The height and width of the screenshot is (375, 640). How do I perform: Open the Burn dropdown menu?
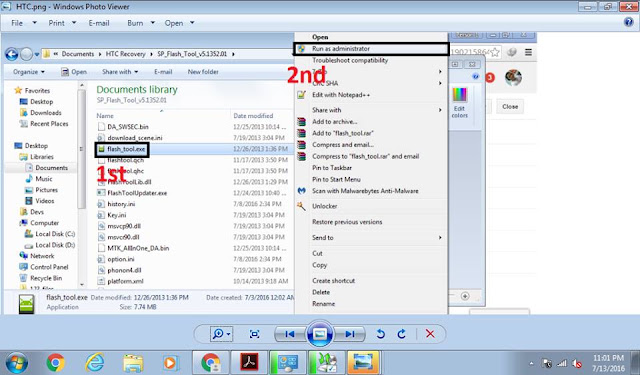(141, 23)
